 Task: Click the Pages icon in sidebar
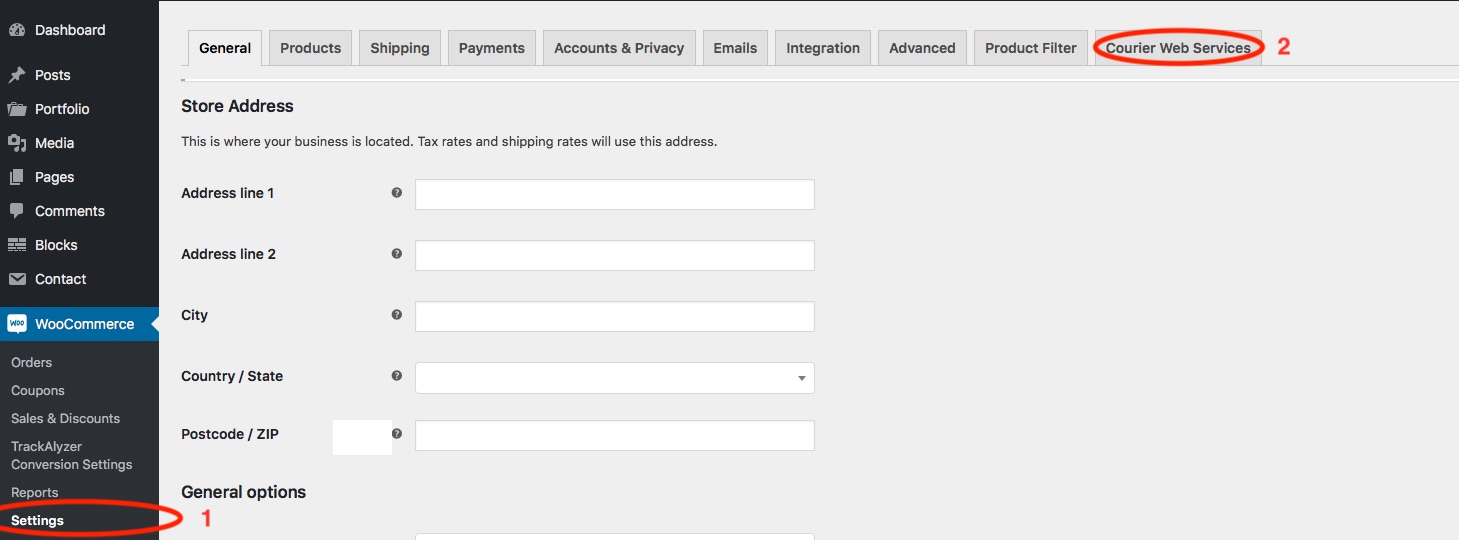tap(17, 177)
